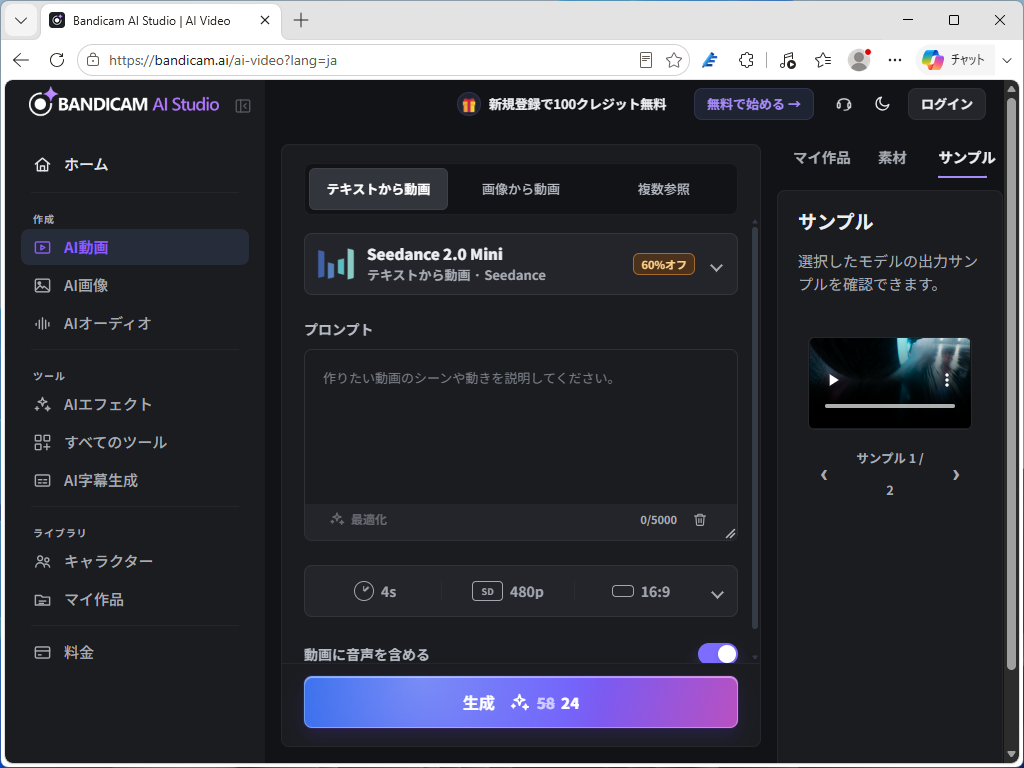Viewport: 1024px width, 768px height.
Task: Click the sample video thumbnail
Action: point(889,383)
